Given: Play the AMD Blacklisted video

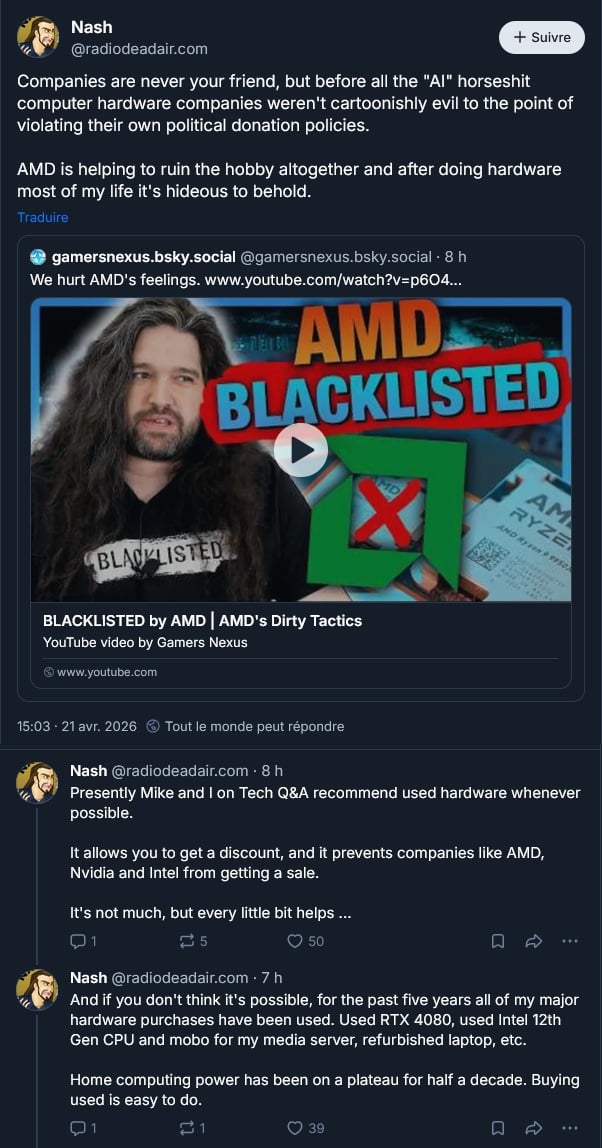Looking at the screenshot, I should pos(301,450).
